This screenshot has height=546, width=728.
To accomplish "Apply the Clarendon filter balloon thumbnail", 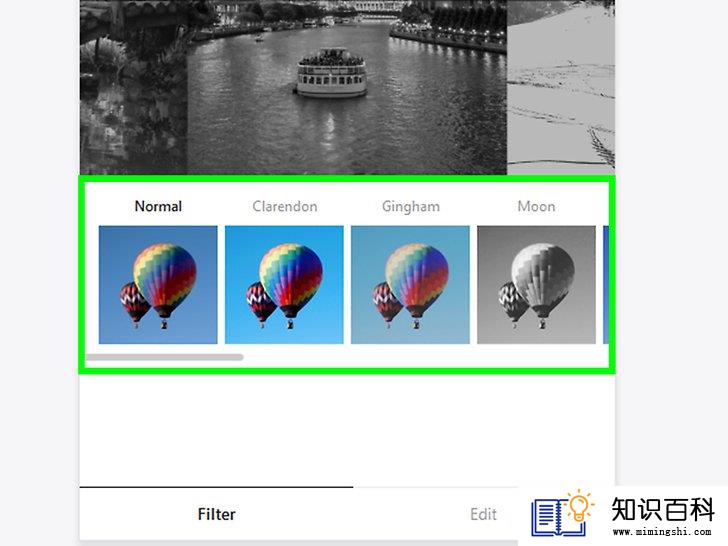I will (x=284, y=285).
